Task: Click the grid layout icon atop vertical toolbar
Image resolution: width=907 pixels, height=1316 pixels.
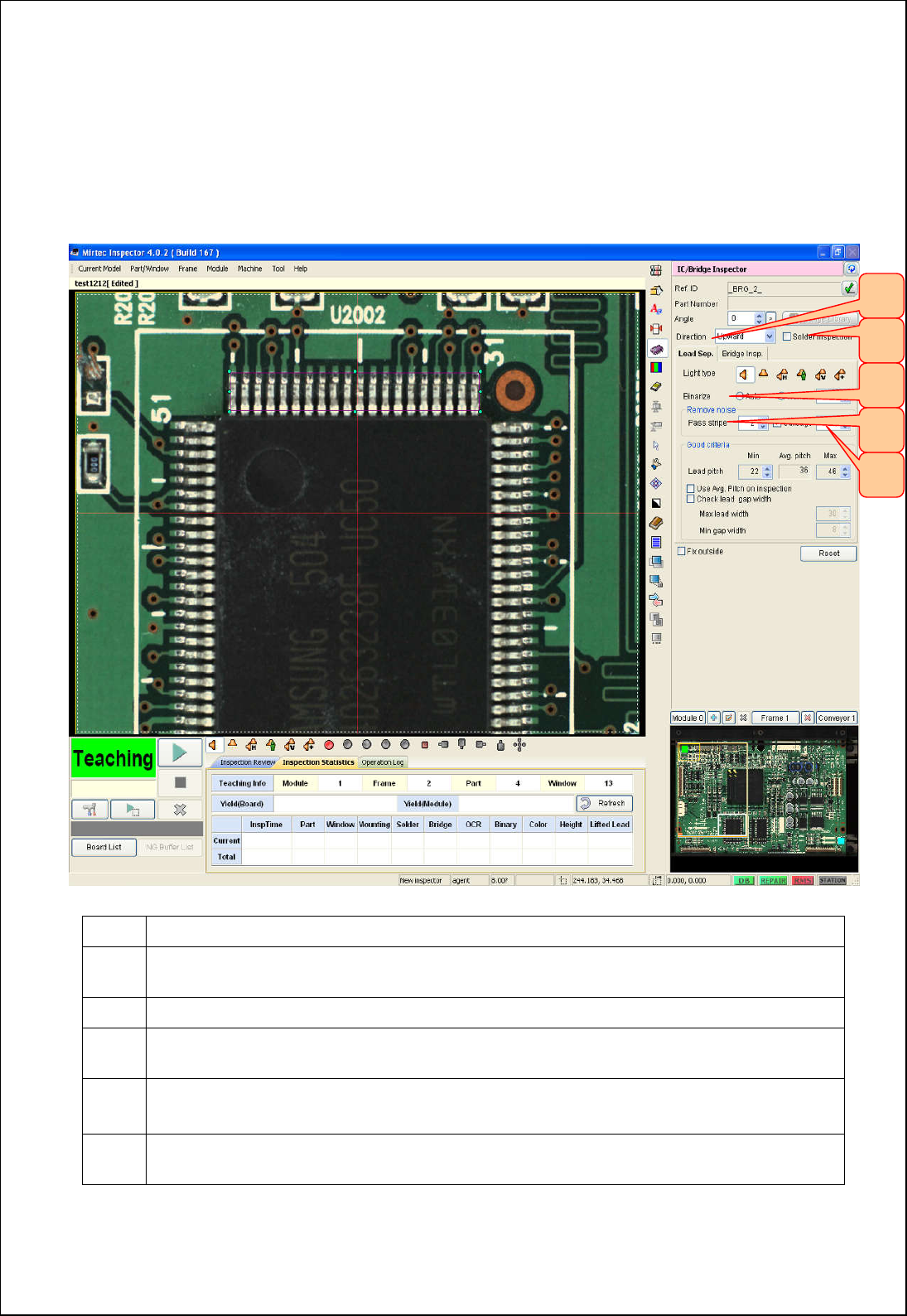Action: tap(656, 270)
